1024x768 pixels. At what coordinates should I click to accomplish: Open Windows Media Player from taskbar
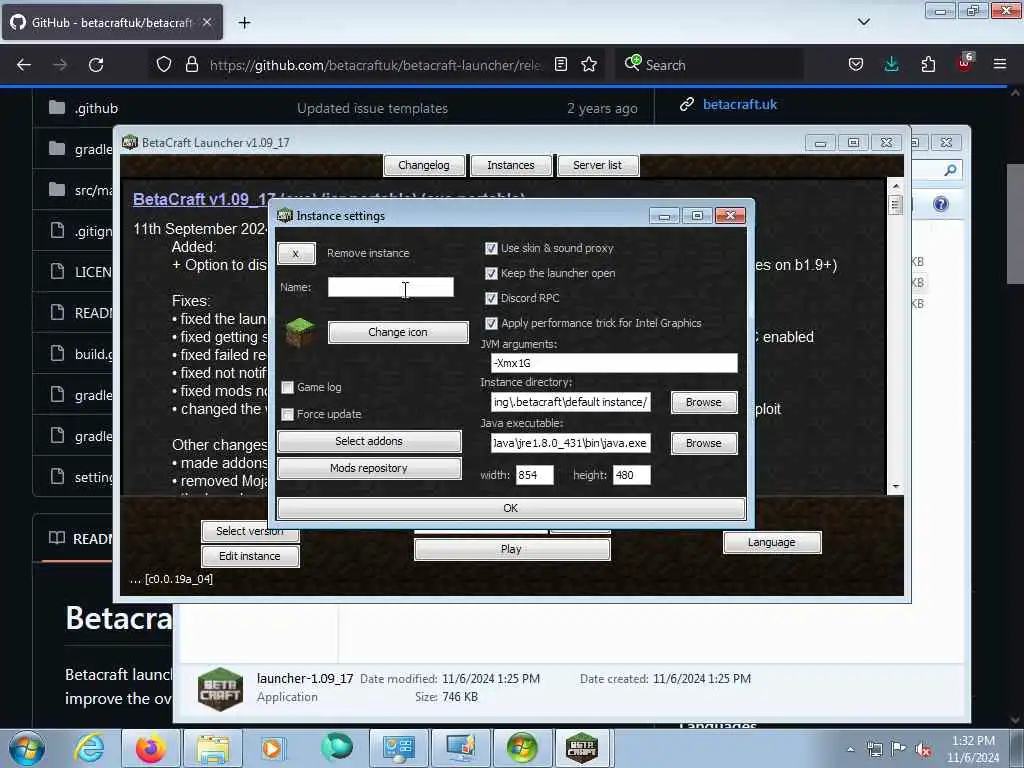[272, 748]
